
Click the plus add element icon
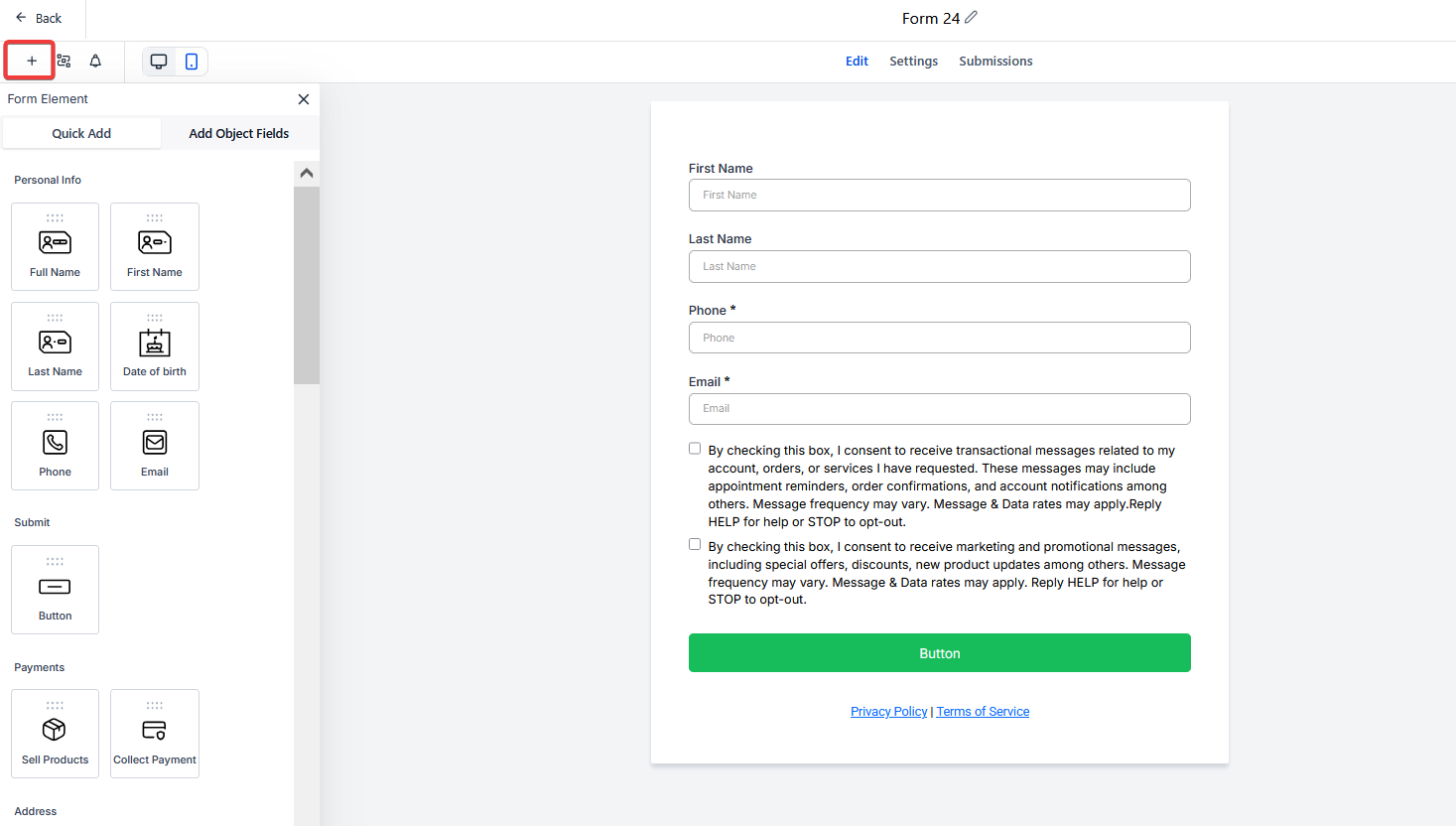[x=31, y=62]
